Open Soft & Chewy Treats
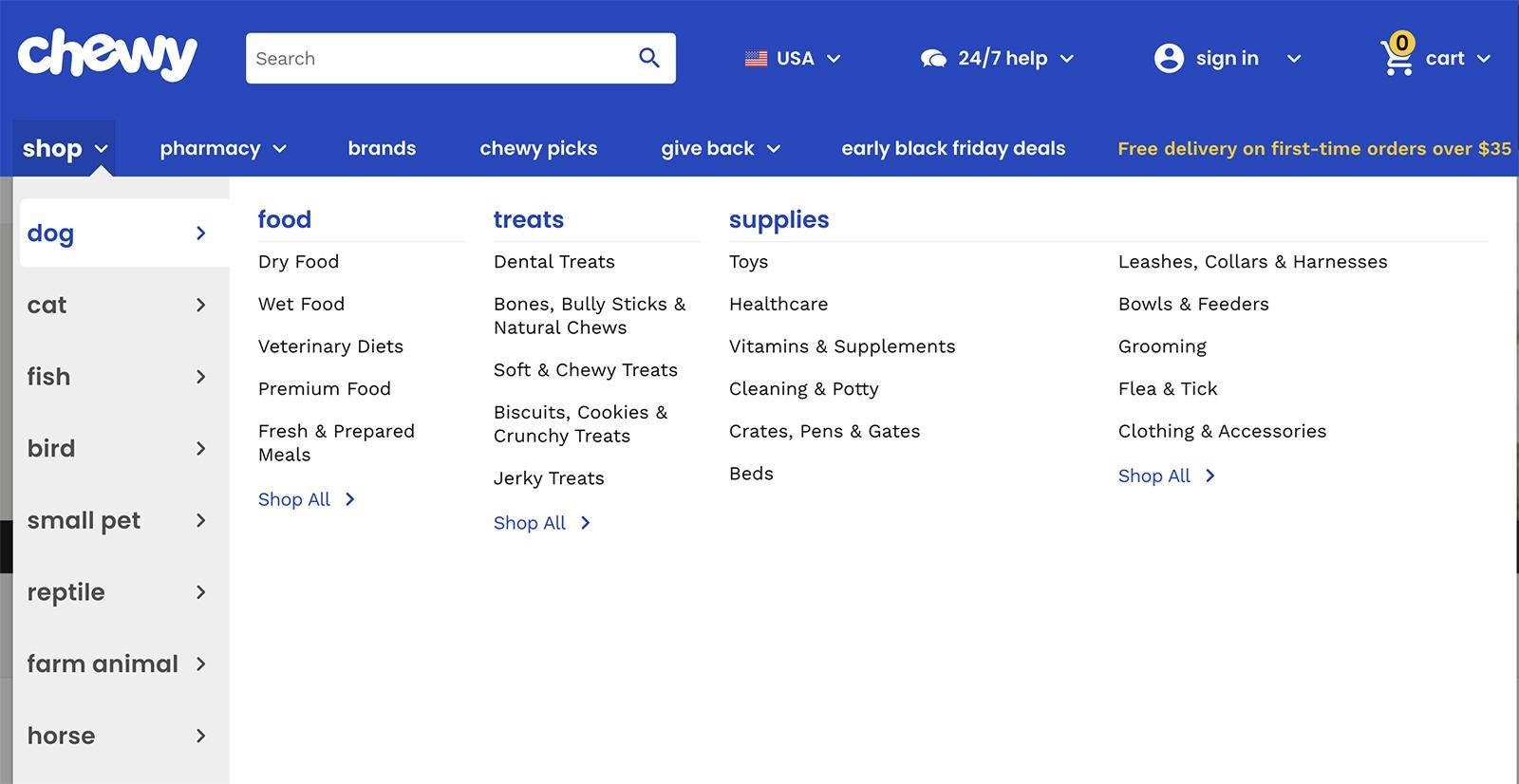The height and width of the screenshot is (784, 1519). click(586, 370)
